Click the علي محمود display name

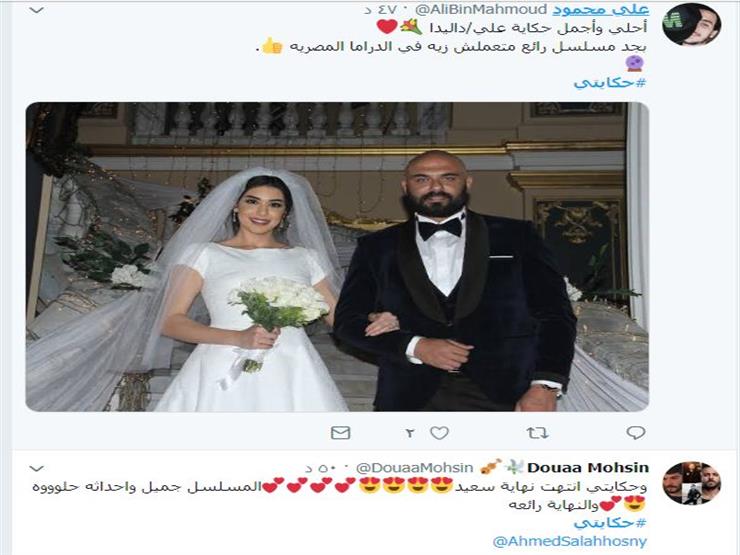click(x=601, y=9)
